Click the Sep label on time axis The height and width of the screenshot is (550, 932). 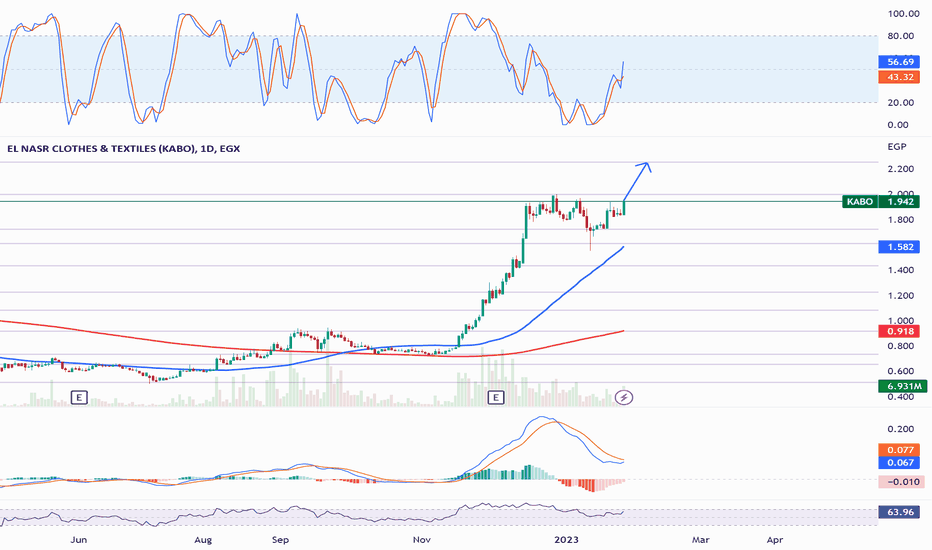(281, 540)
